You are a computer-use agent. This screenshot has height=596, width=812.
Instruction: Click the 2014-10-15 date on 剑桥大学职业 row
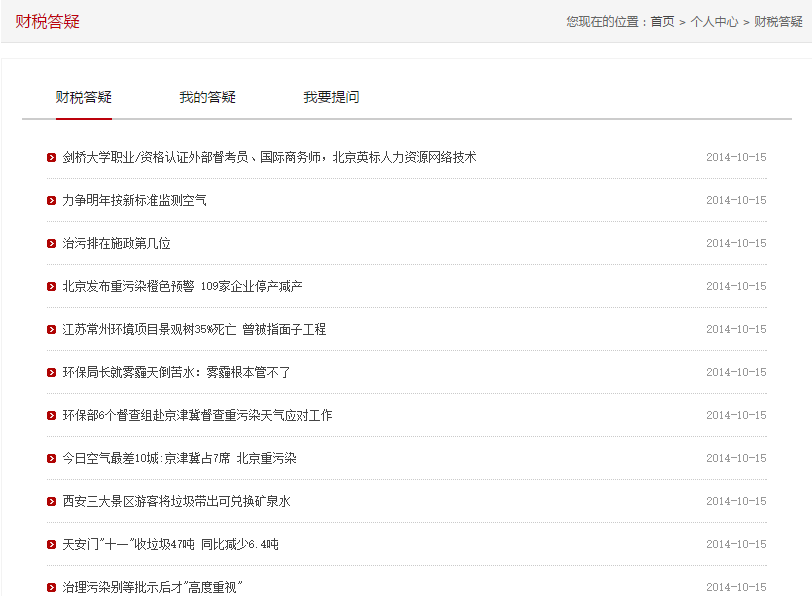(736, 157)
